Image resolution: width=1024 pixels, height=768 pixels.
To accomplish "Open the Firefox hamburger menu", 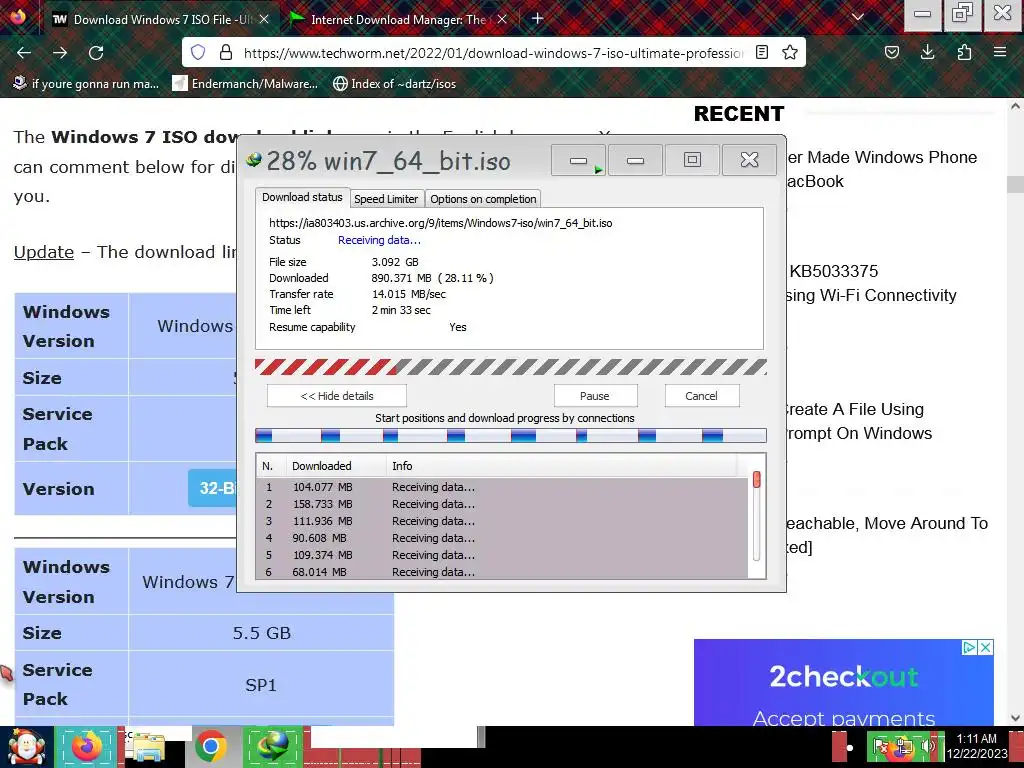I will (x=1000, y=52).
